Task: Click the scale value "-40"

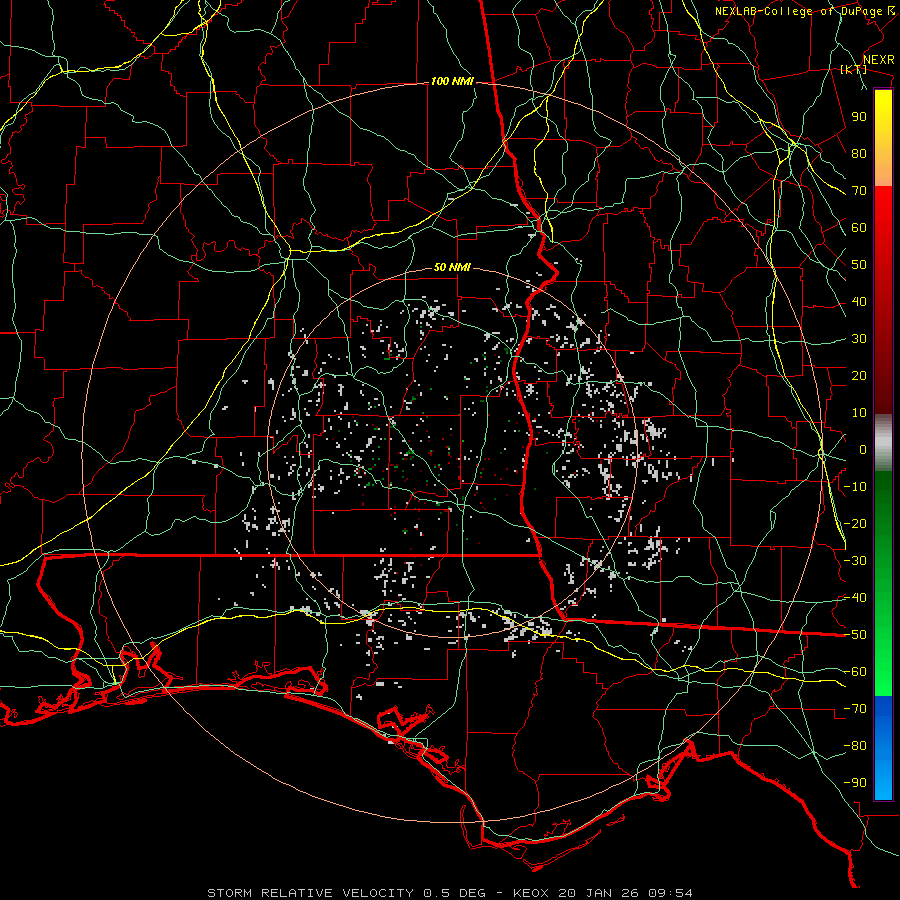Action: [855, 598]
